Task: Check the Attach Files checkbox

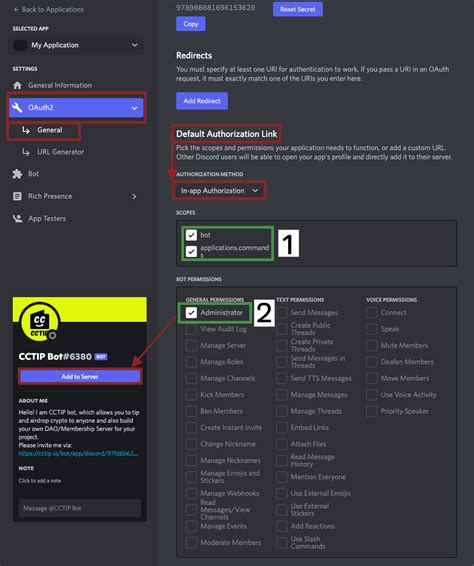Action: click(281, 444)
